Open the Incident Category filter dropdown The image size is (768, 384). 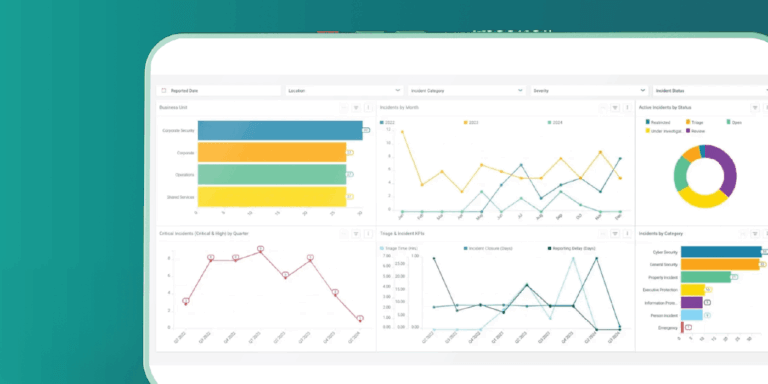(466, 91)
